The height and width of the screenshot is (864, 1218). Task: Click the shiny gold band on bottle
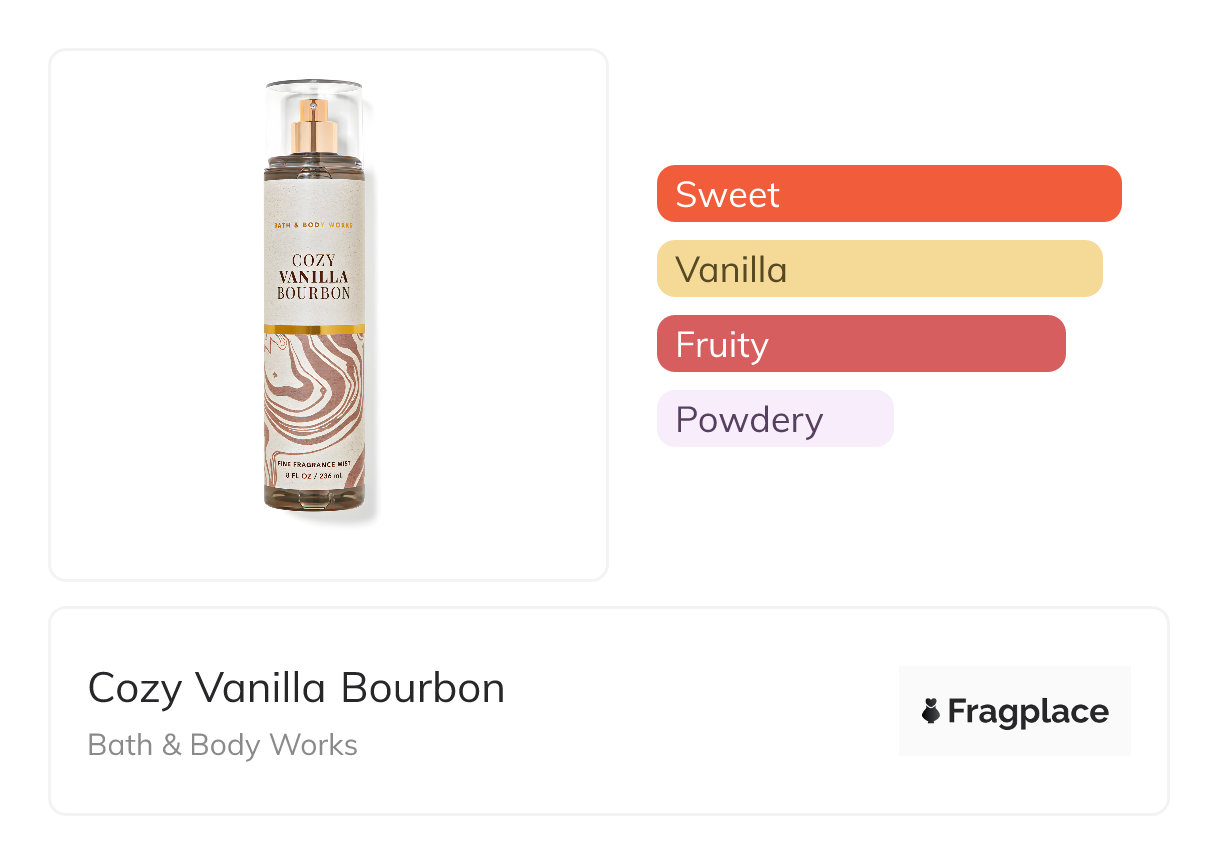tap(314, 328)
